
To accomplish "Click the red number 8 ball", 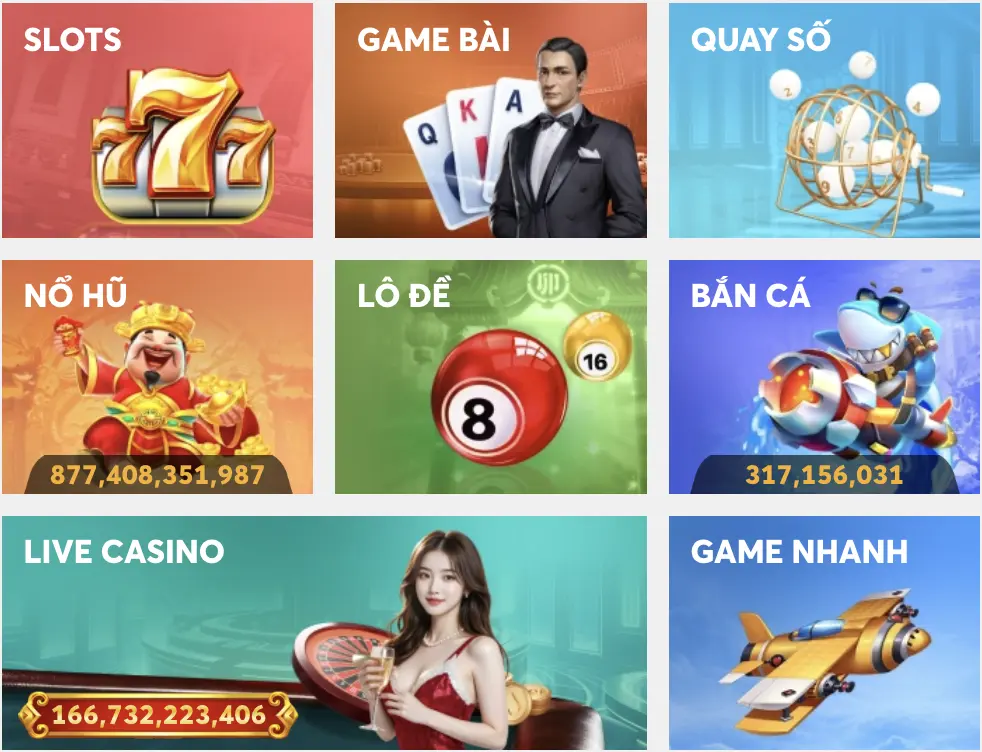I will coord(500,397).
